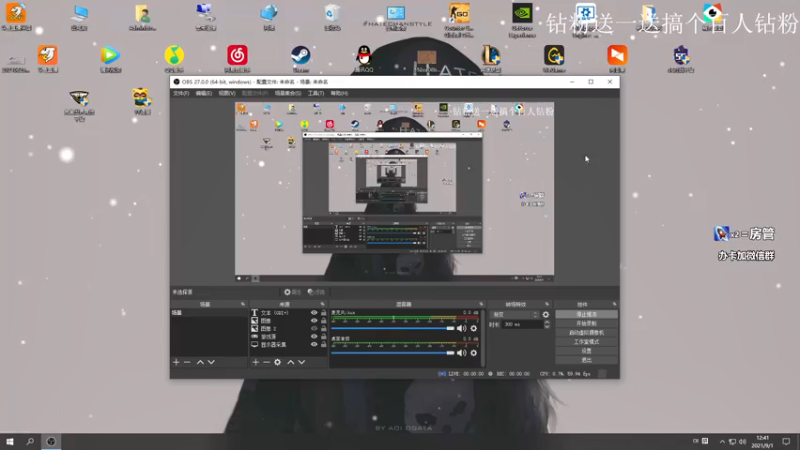Toggle the lock on the 图像 source

tap(323, 321)
